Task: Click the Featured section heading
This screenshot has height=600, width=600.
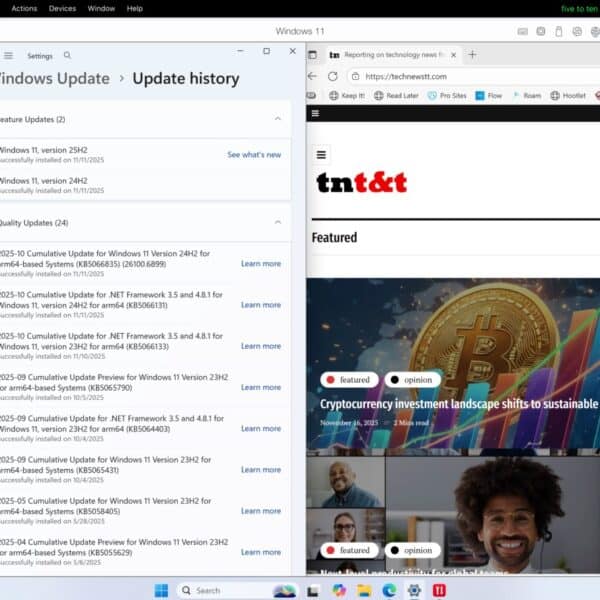Action: [334, 238]
